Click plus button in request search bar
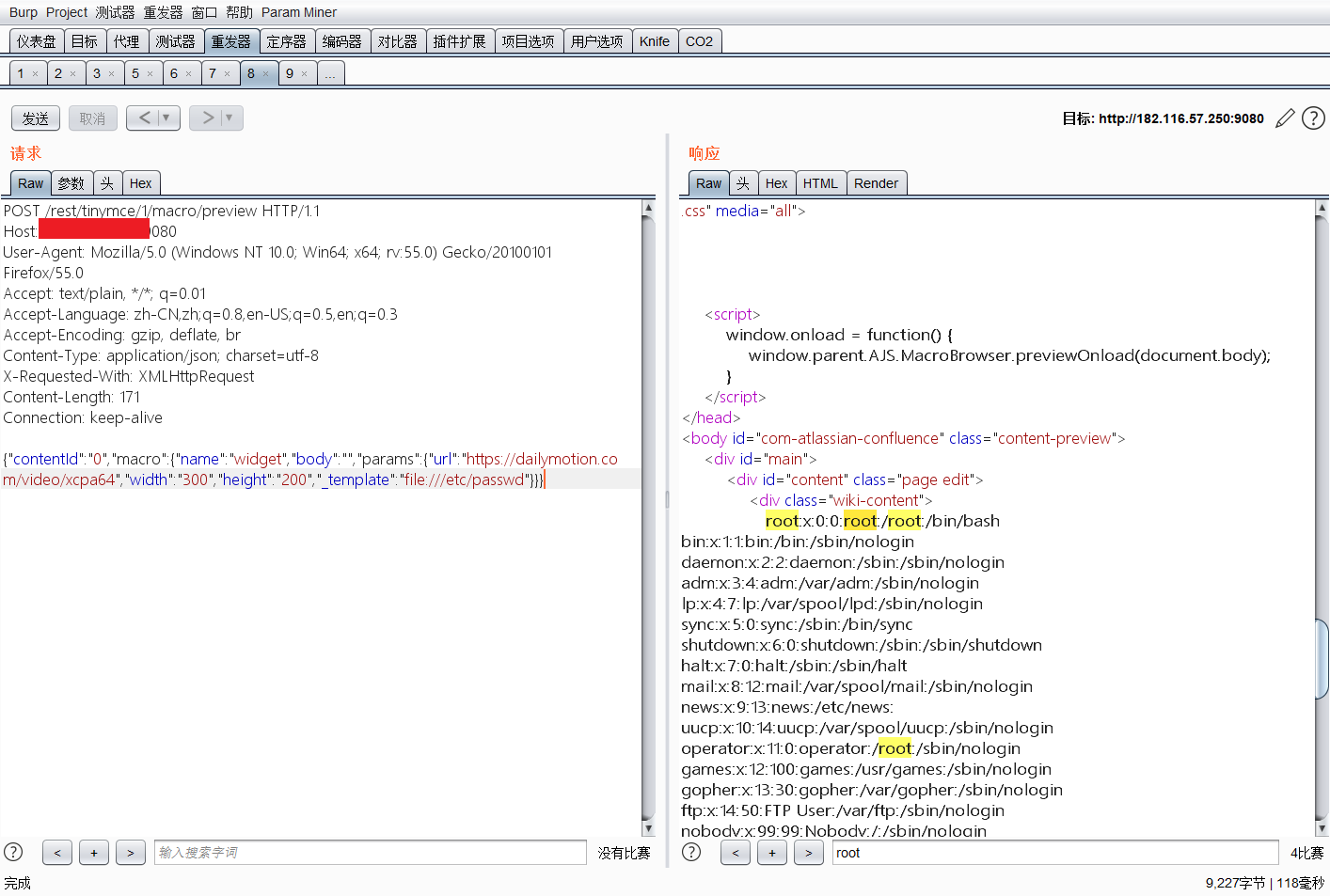The image size is (1330, 896). [x=94, y=853]
